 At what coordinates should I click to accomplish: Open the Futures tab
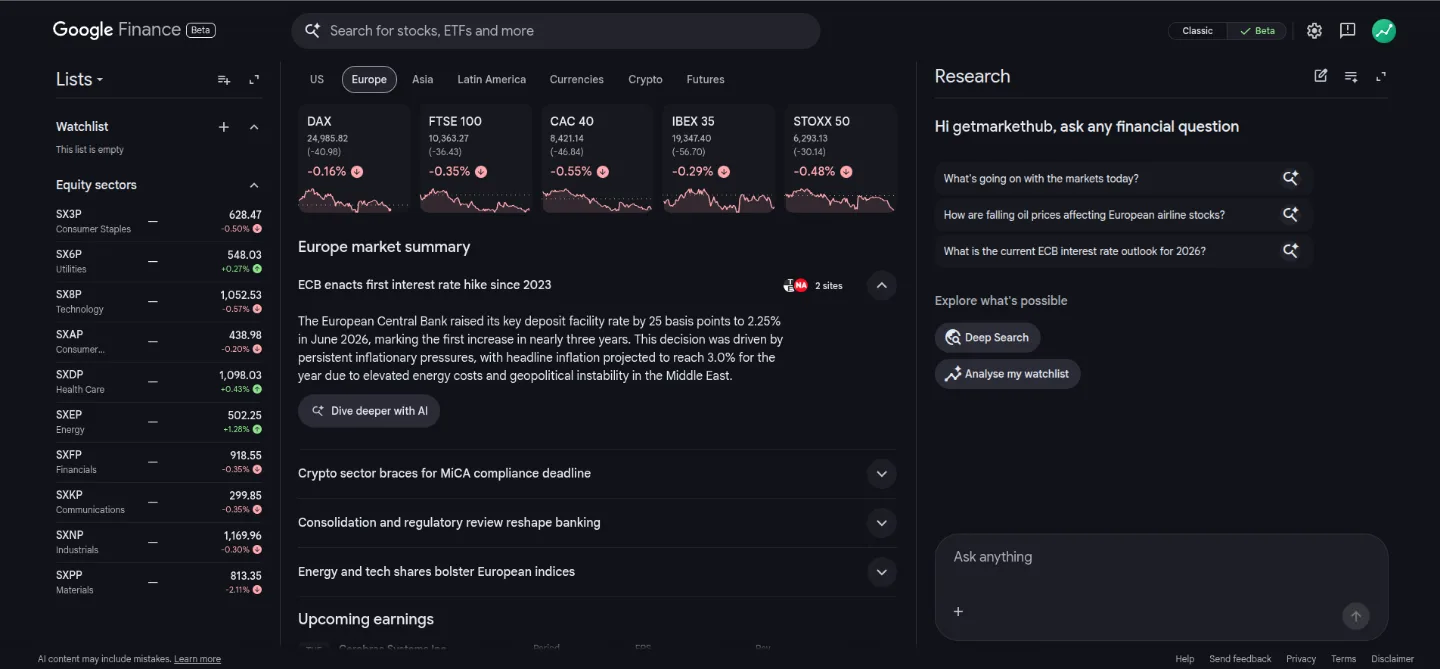point(705,79)
